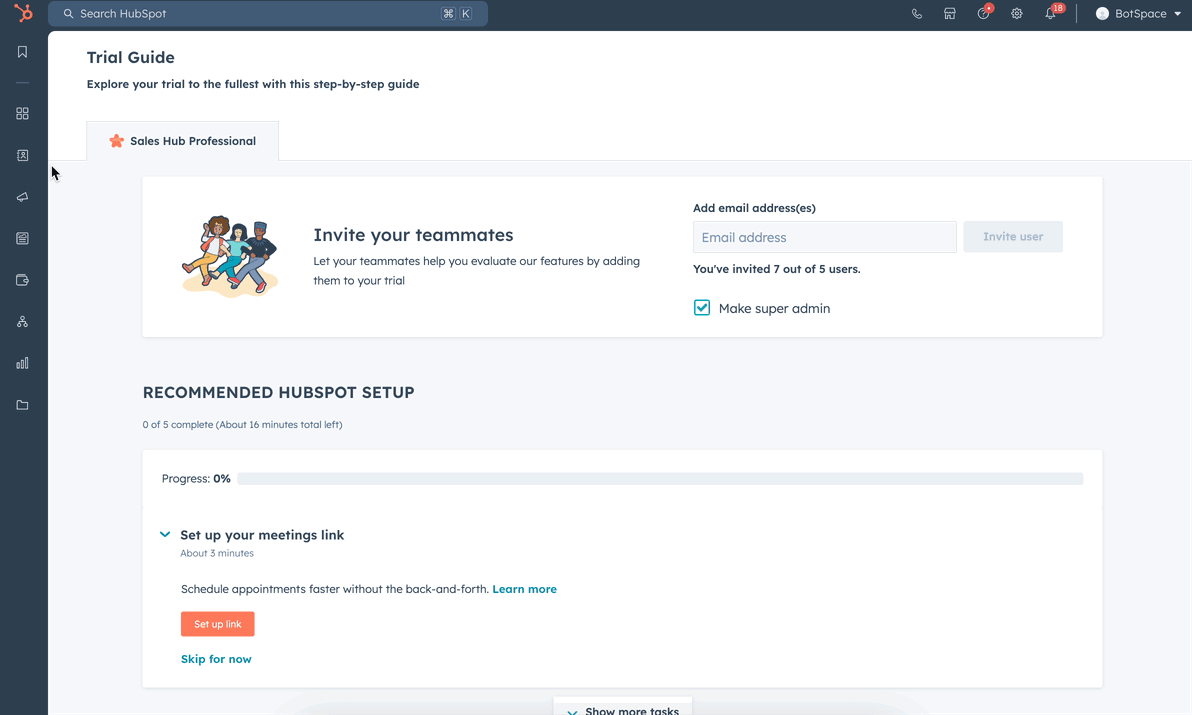Image resolution: width=1192 pixels, height=715 pixels.
Task: Focus the Search HubSpot field
Action: 268,14
